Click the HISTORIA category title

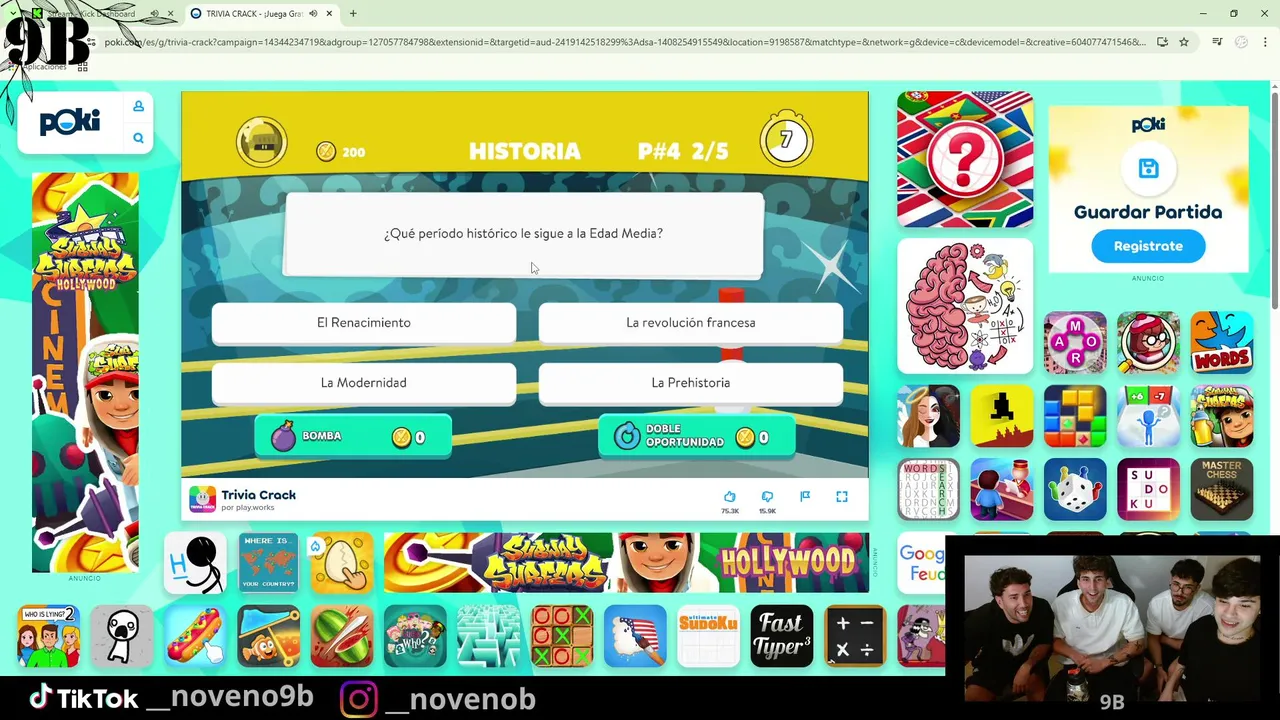tap(524, 151)
